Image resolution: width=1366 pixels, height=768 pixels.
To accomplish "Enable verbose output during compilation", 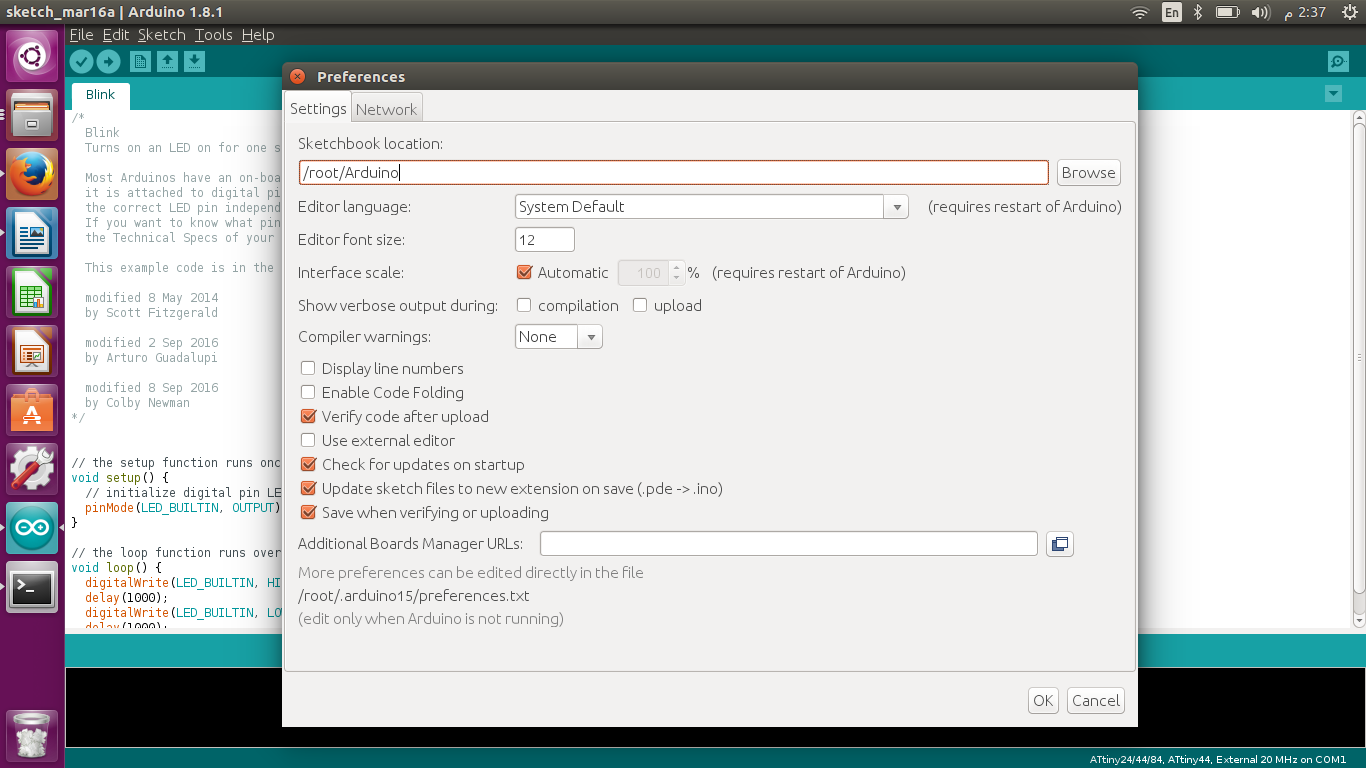I will [524, 305].
